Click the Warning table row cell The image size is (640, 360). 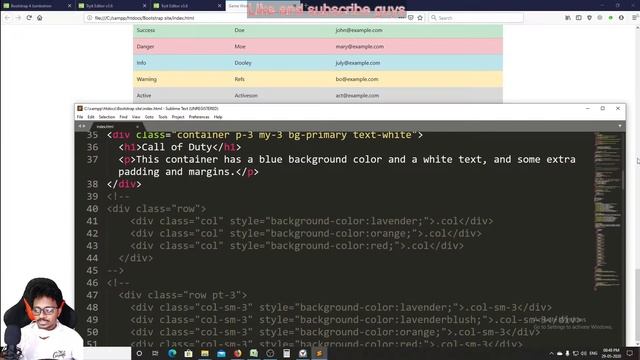pos(147,79)
